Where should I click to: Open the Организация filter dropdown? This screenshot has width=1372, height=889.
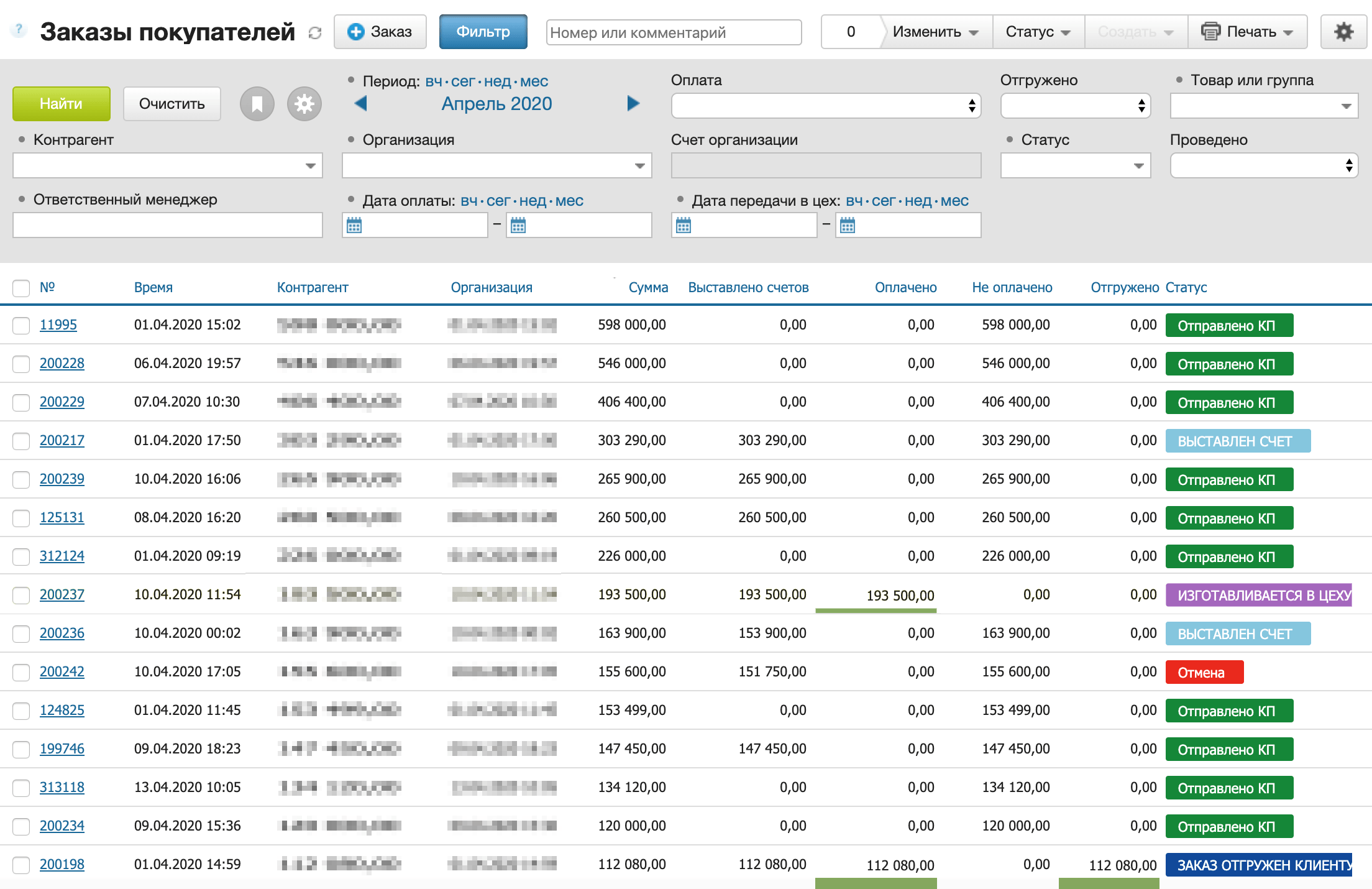[497, 165]
